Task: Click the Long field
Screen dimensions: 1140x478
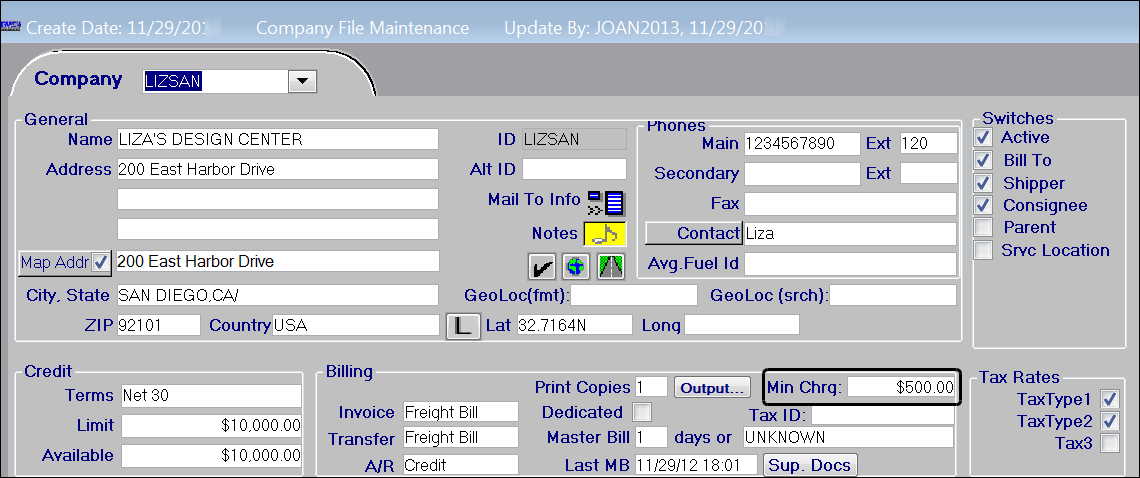Action: click(x=742, y=325)
